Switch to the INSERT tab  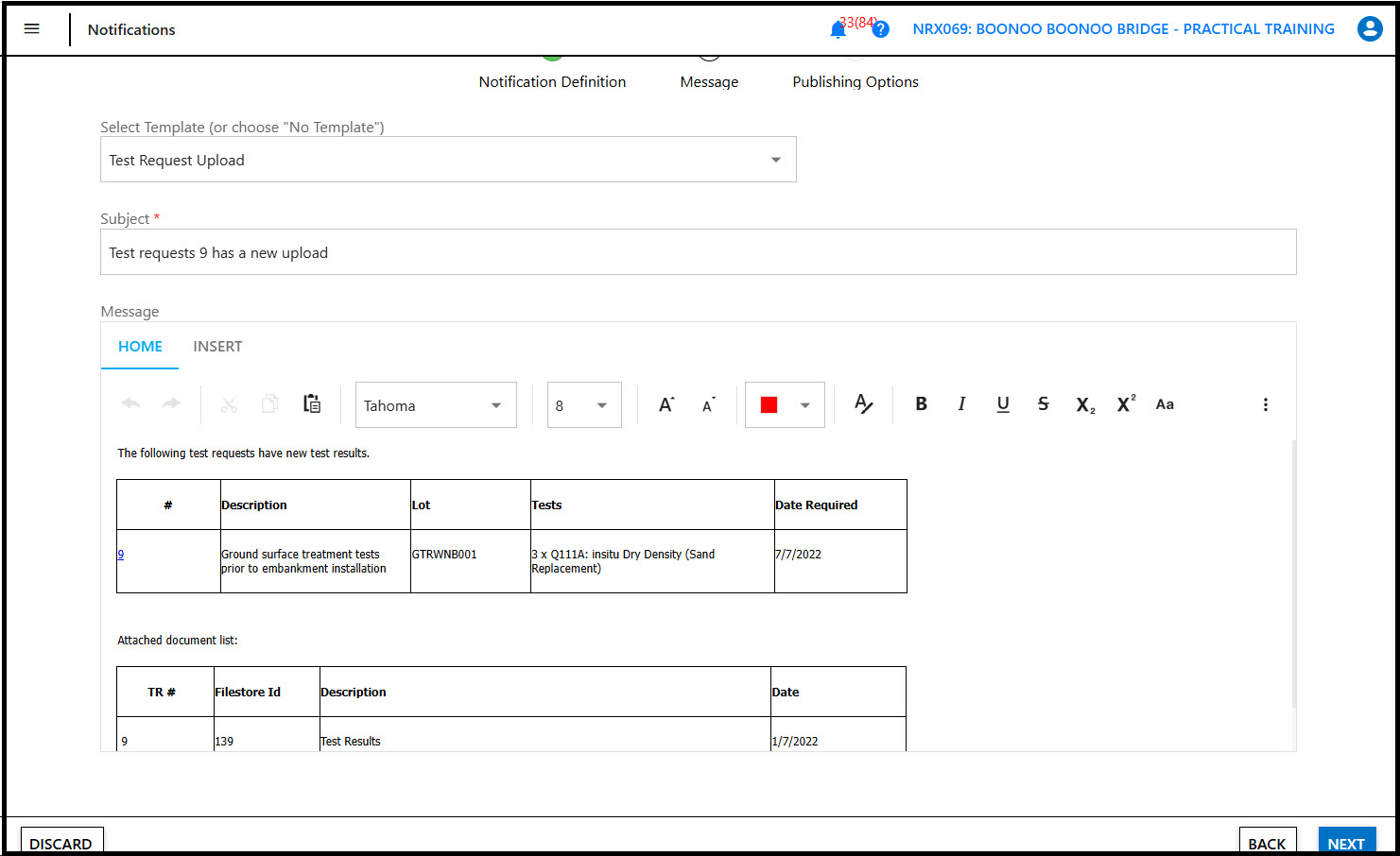pyautogui.click(x=217, y=347)
